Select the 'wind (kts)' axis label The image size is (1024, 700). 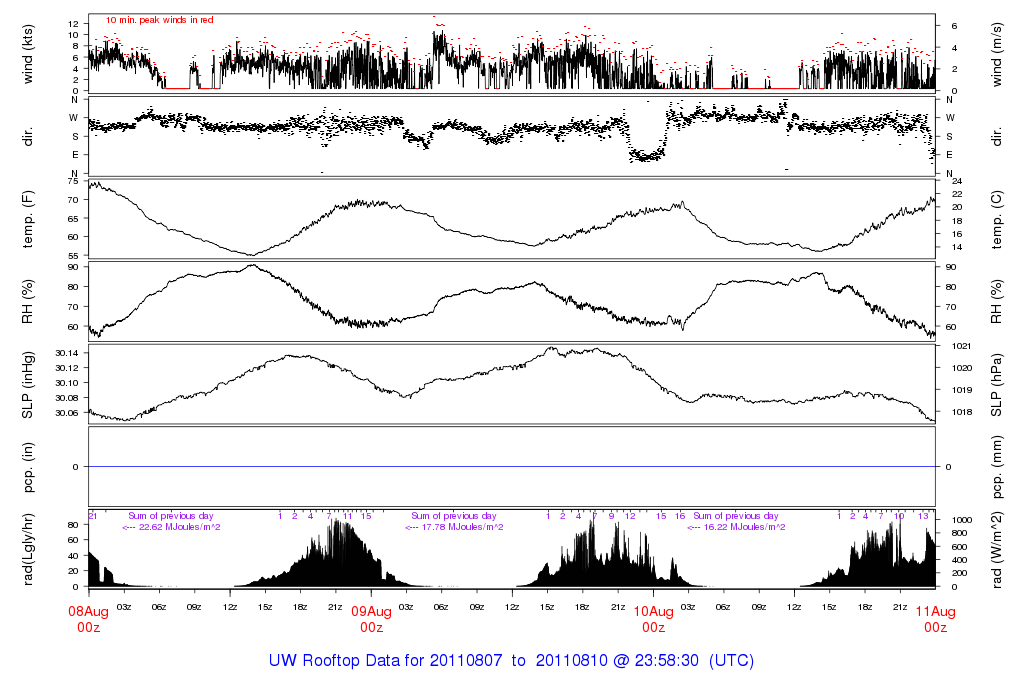(x=27, y=55)
